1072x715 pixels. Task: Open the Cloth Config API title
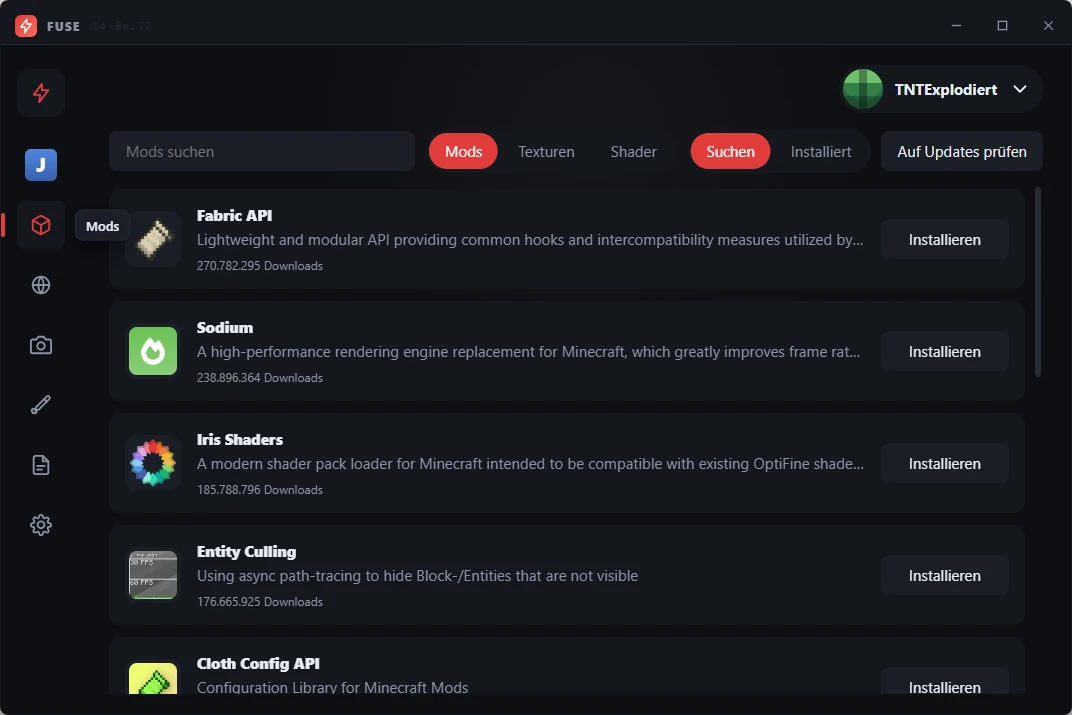click(258, 664)
